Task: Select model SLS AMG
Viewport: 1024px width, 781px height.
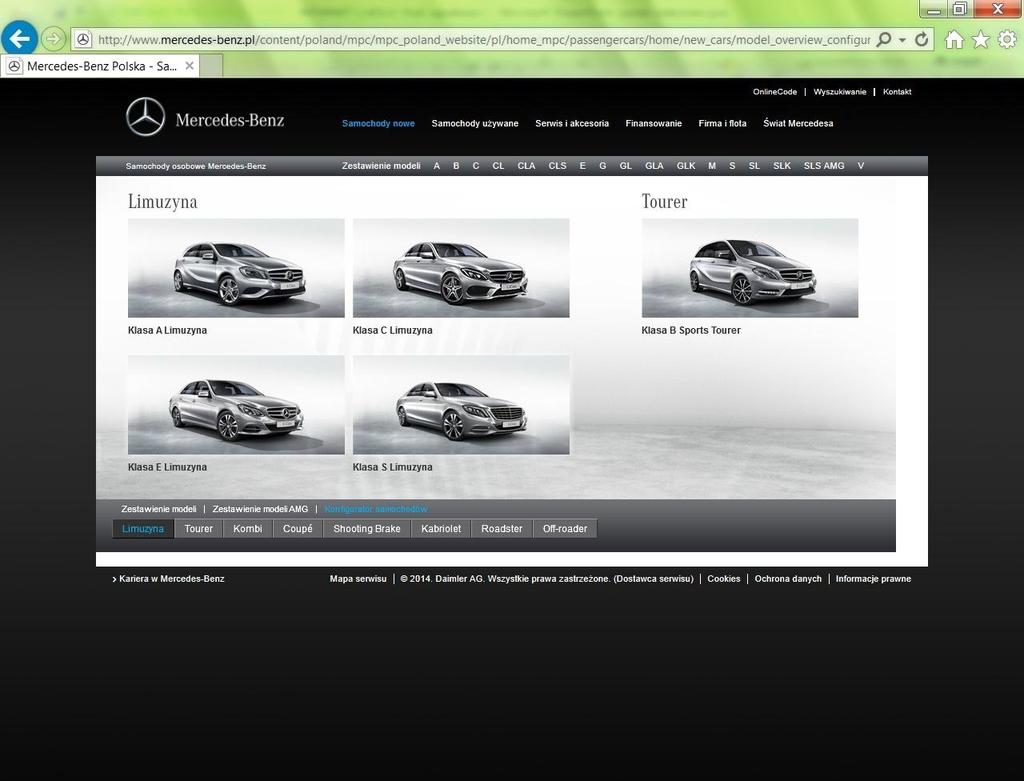Action: [x=824, y=166]
